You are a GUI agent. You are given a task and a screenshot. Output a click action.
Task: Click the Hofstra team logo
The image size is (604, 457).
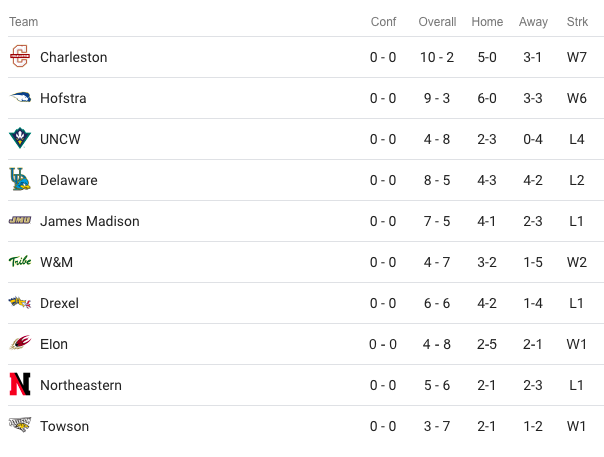[x=19, y=98]
